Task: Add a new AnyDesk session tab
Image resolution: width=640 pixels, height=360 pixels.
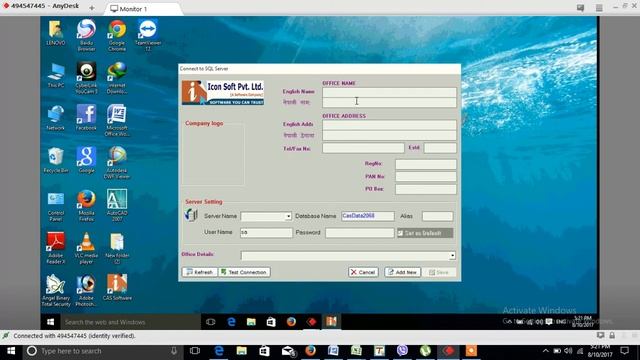Action: point(91,8)
